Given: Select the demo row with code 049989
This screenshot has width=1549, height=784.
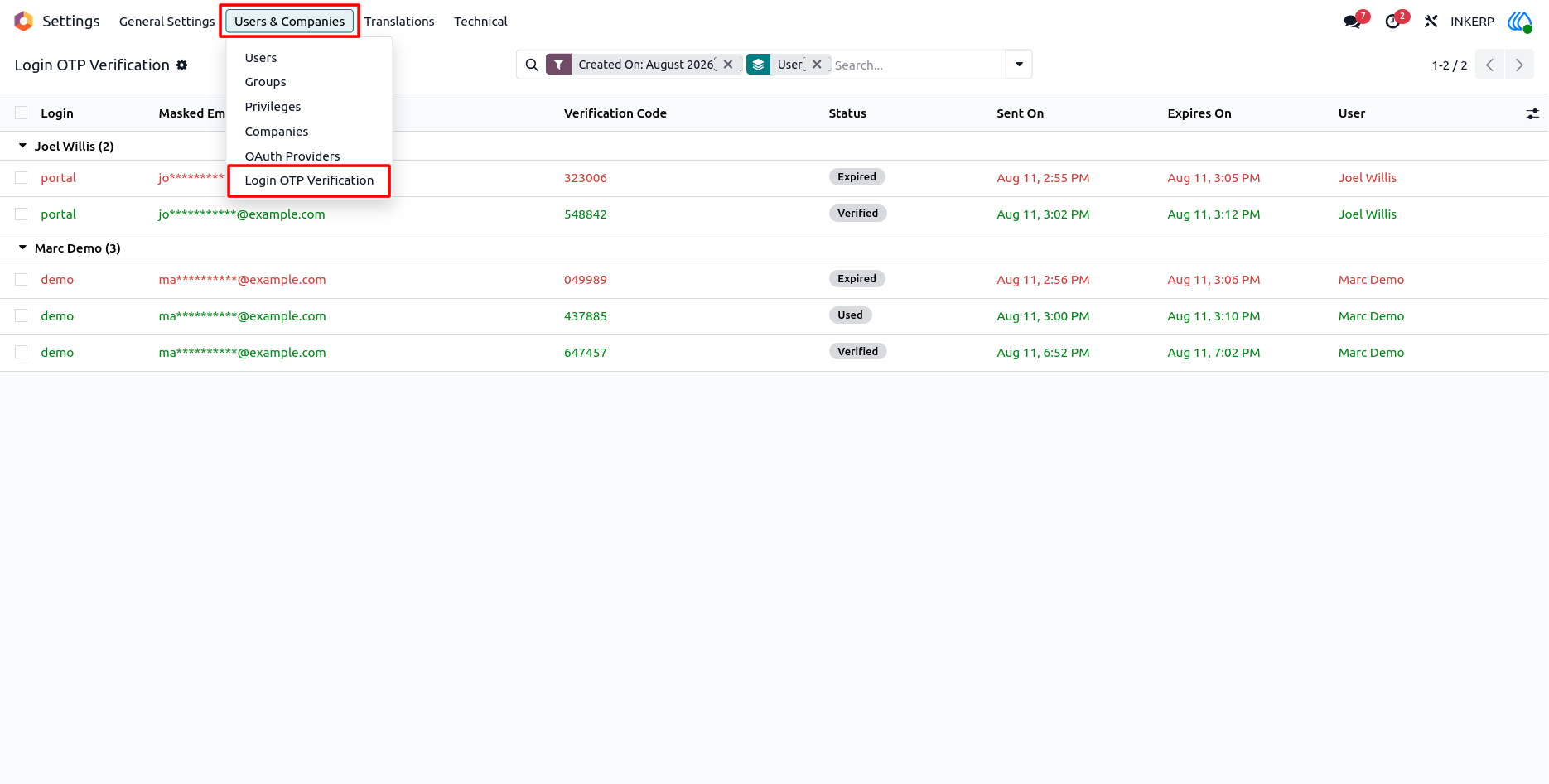Looking at the screenshot, I should (22, 279).
